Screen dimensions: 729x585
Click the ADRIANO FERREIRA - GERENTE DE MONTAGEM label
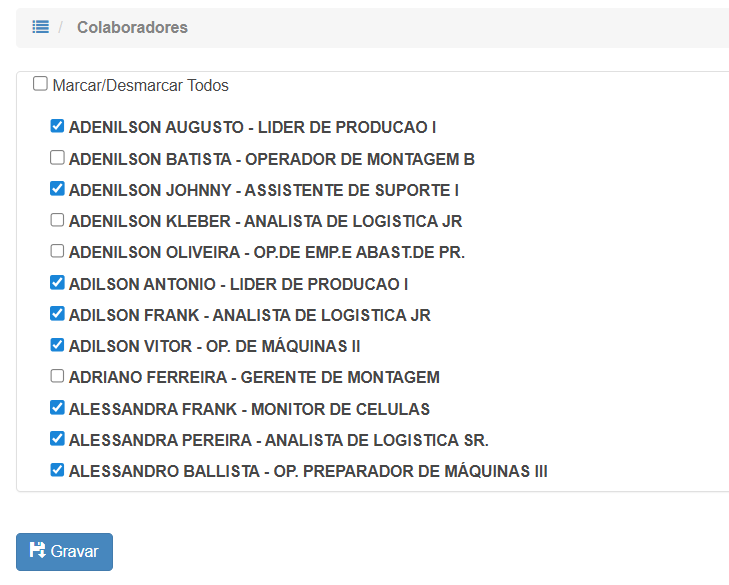(x=254, y=377)
